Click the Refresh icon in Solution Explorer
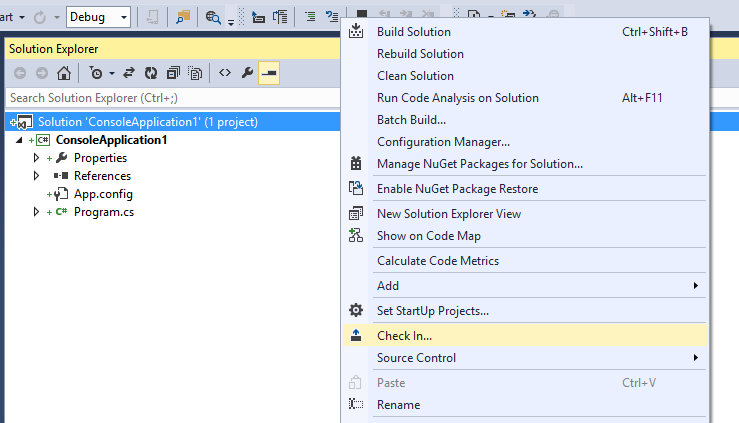Viewport: 739px width, 423px height. 151,73
